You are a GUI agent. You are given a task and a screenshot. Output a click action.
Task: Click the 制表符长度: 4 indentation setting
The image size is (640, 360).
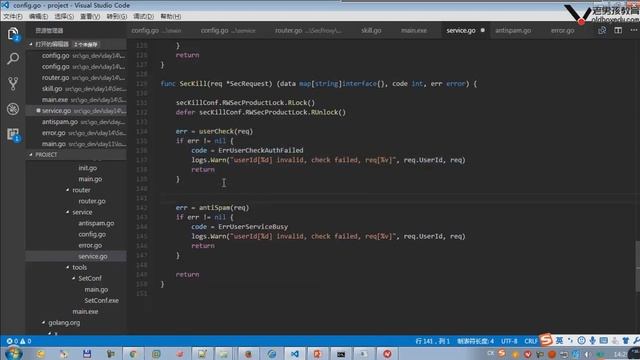(x=475, y=341)
